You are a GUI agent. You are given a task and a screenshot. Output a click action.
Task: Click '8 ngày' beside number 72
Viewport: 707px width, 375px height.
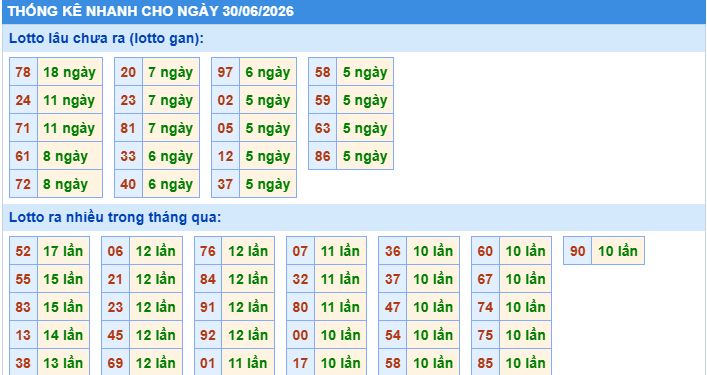tap(65, 184)
